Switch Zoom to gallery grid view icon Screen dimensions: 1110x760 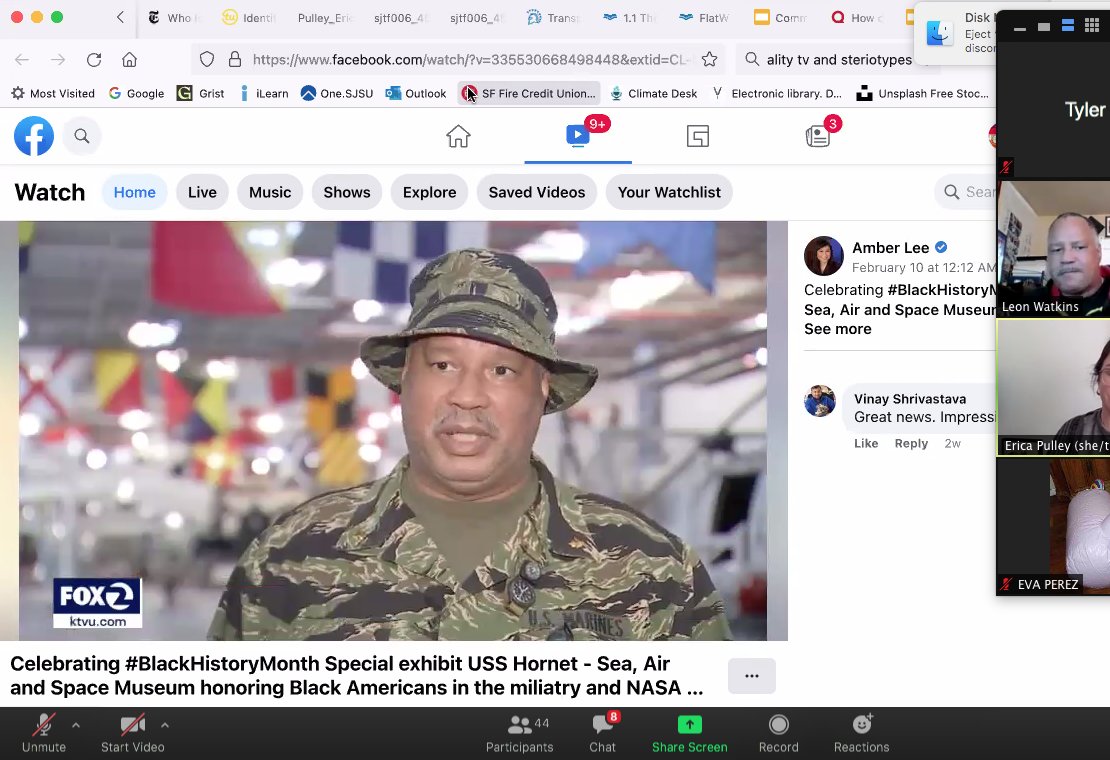tap(1092, 26)
